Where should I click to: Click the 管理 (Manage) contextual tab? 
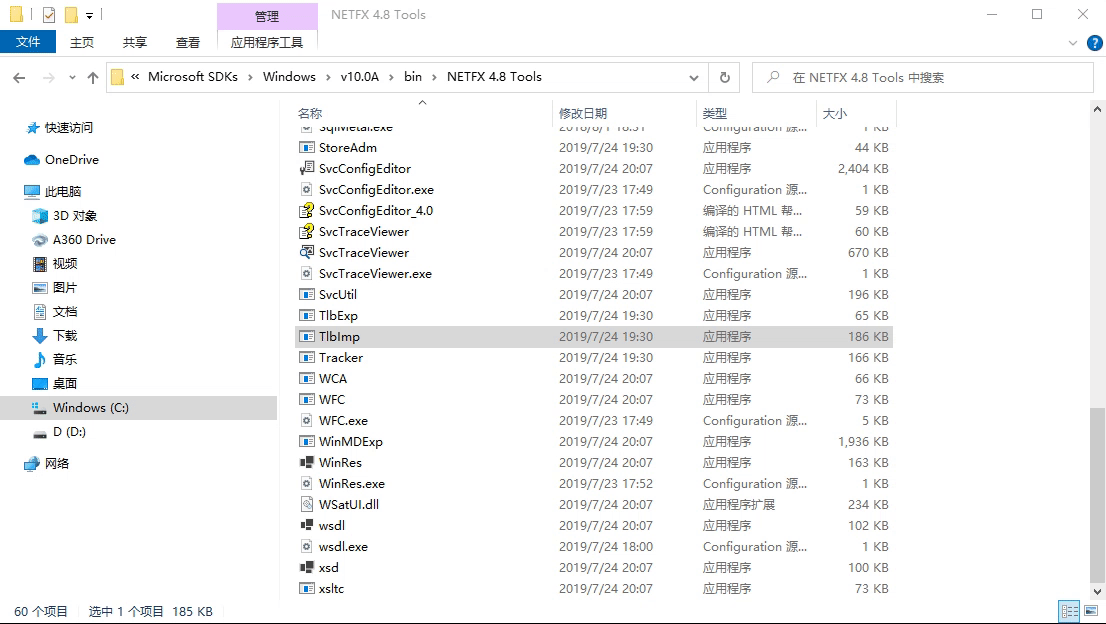(x=267, y=16)
